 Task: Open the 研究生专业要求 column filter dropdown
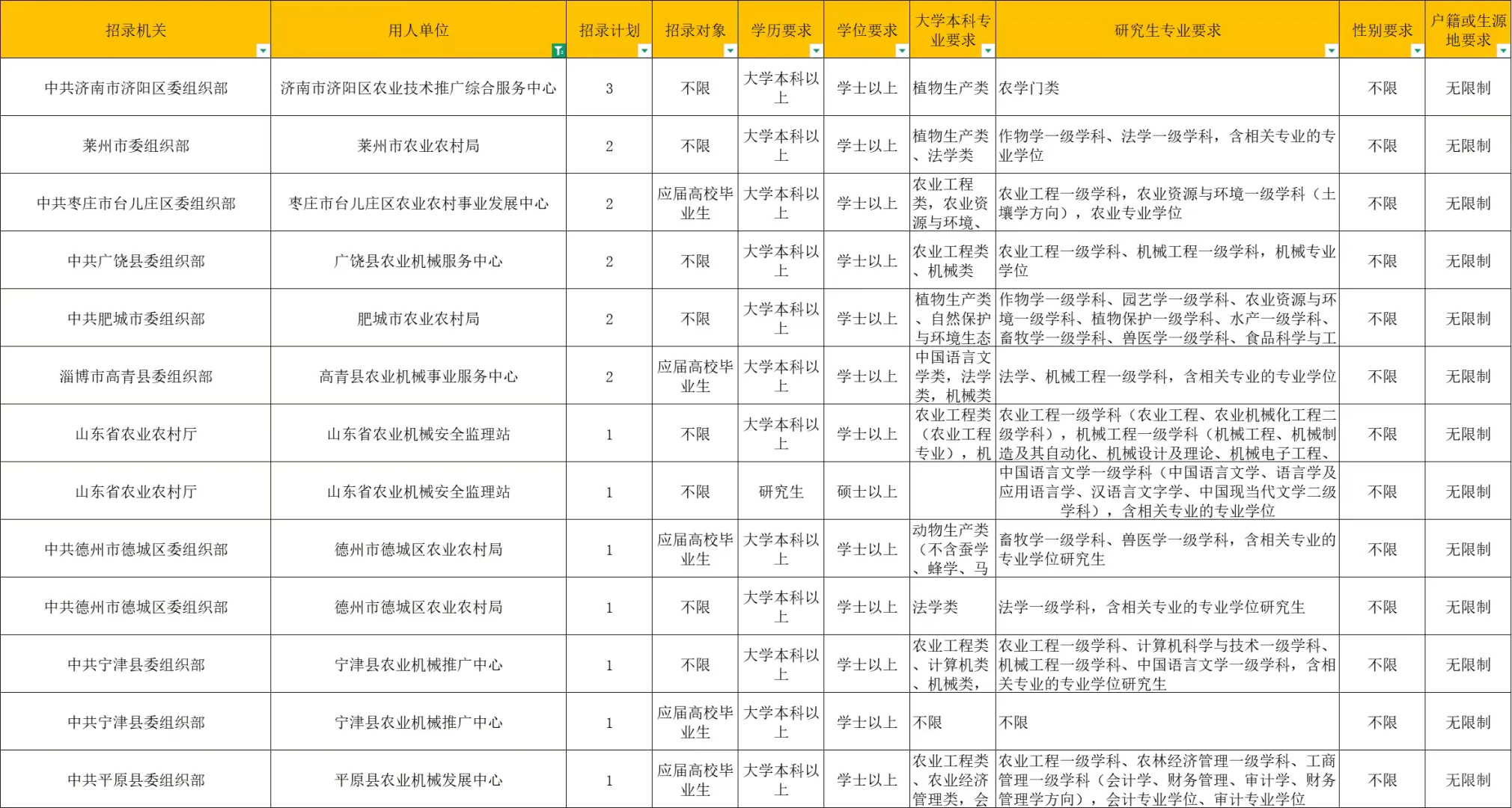(x=1332, y=51)
